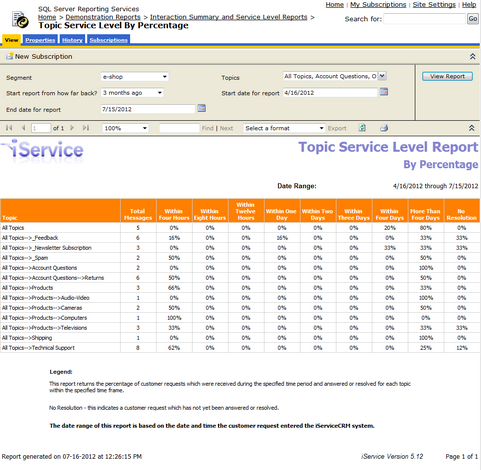Click the No Resolution column header

point(462,211)
